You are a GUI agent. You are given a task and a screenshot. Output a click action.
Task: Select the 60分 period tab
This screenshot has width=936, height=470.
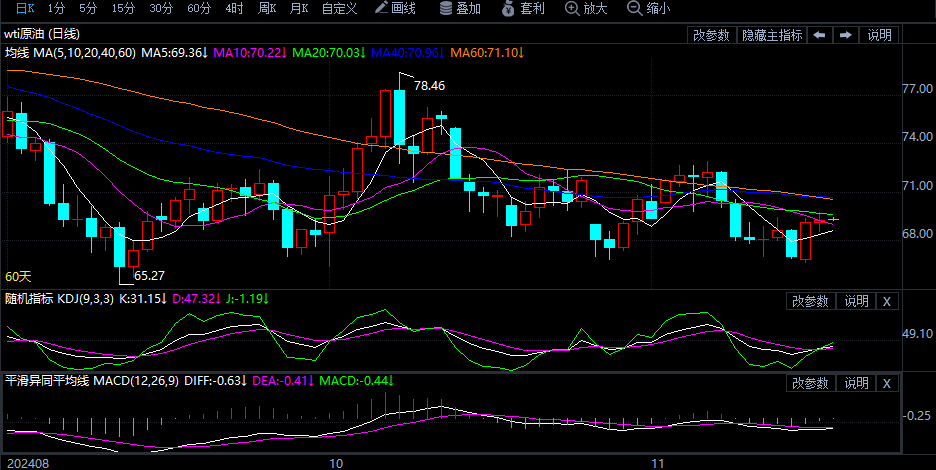199,9
